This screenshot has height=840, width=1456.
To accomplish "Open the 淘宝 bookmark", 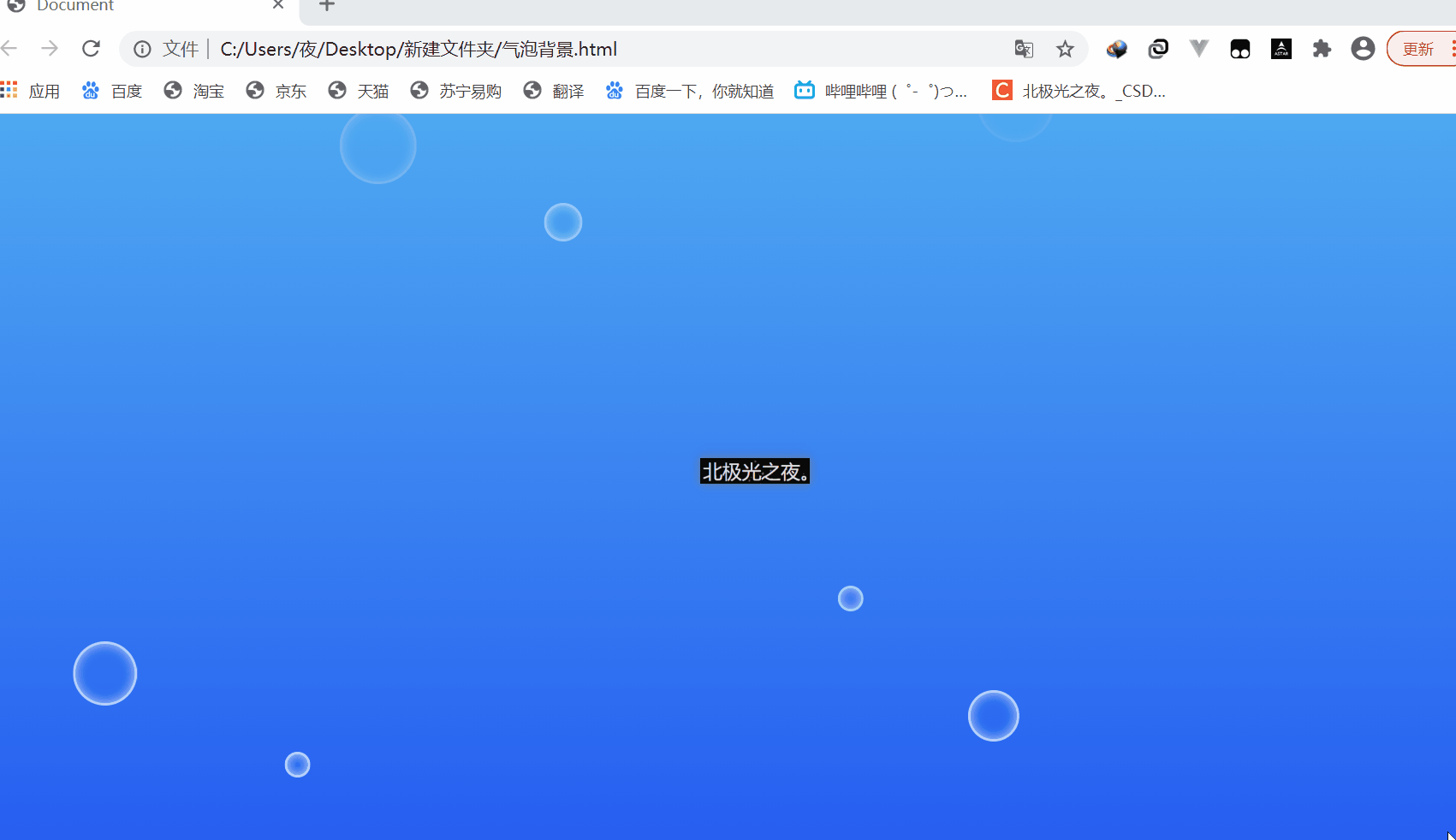I will [x=194, y=91].
